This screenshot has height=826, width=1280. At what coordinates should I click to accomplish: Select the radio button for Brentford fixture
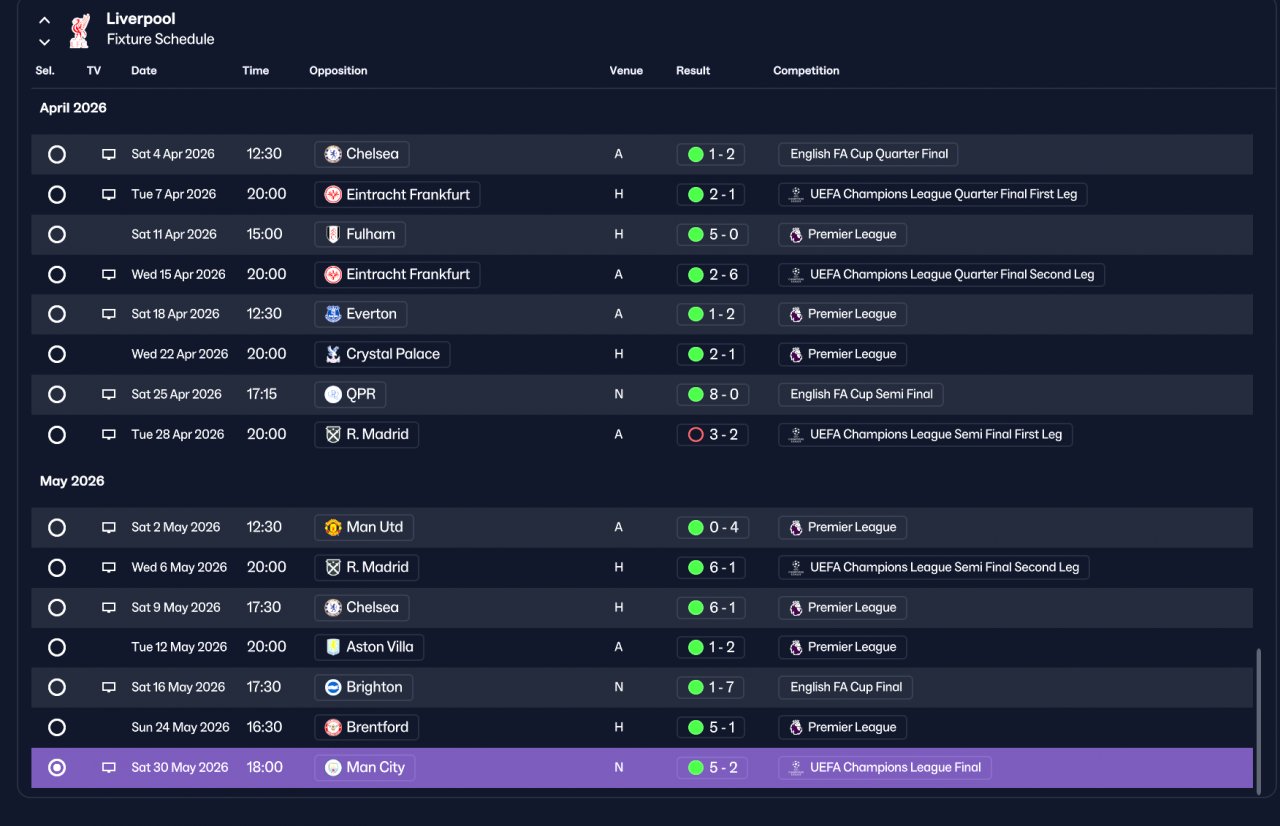coord(57,727)
